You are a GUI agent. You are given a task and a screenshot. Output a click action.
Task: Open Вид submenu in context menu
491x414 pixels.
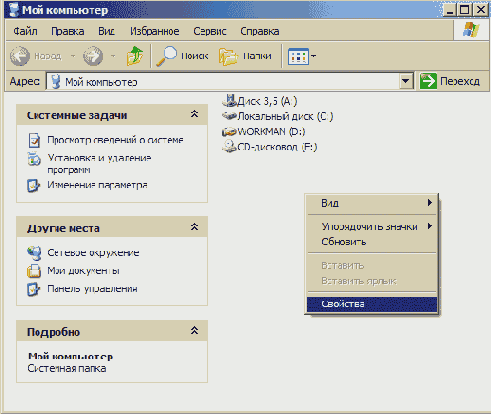(372, 203)
